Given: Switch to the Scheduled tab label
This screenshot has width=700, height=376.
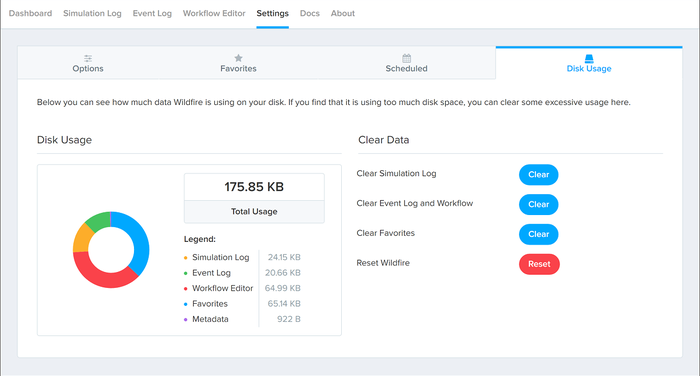Looking at the screenshot, I should (406, 68).
